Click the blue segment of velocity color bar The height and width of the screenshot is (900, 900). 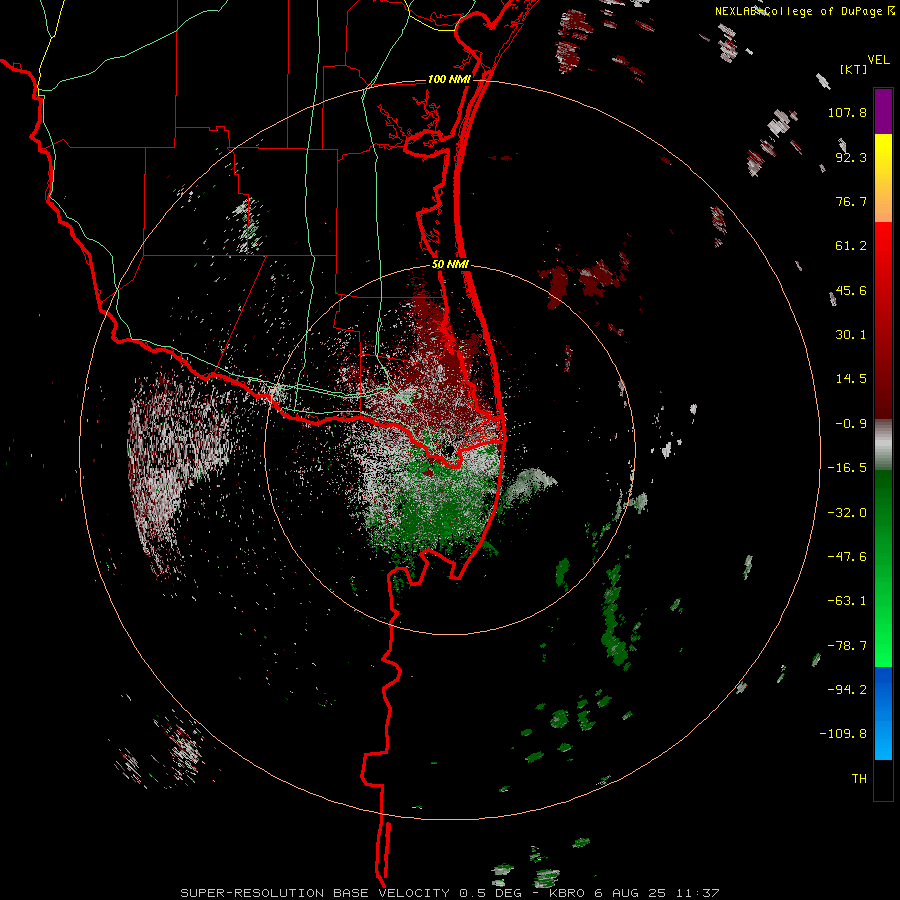883,713
